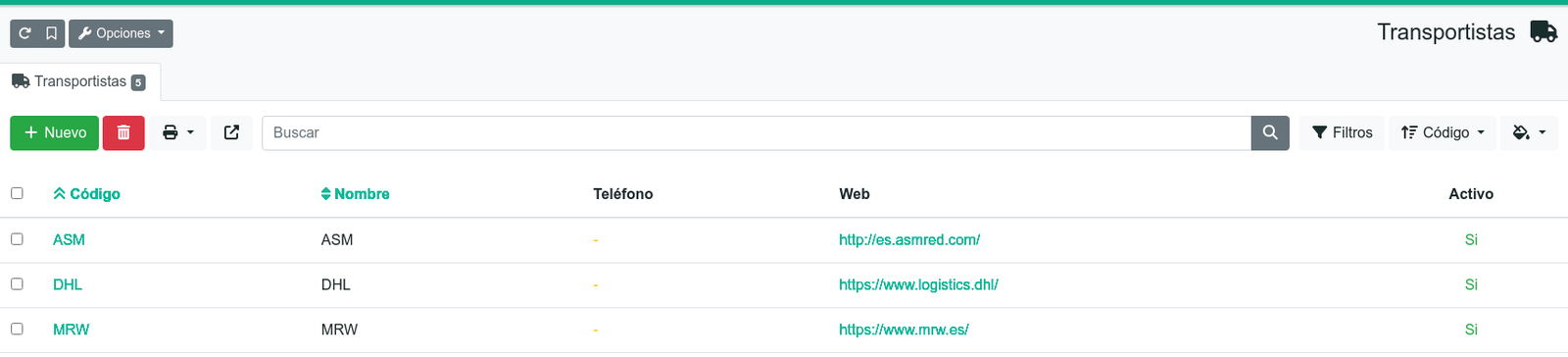Open the Código sort order dropdown

(x=1443, y=132)
